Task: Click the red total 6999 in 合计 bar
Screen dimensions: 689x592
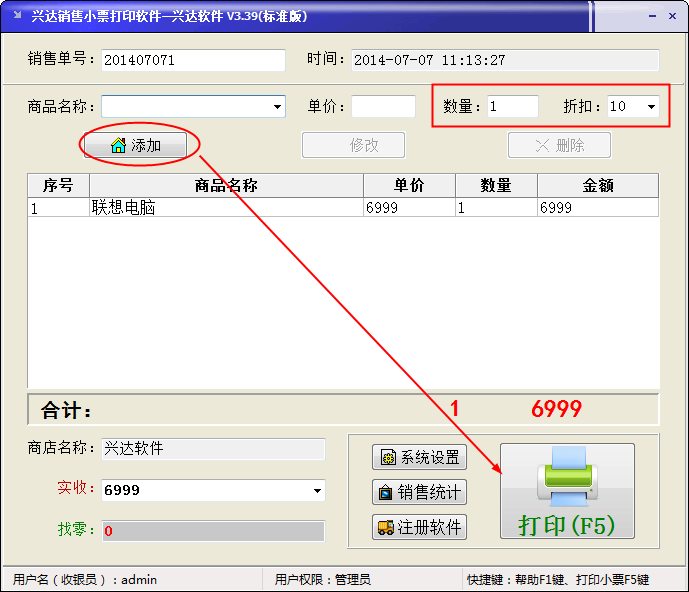Action: pos(556,409)
